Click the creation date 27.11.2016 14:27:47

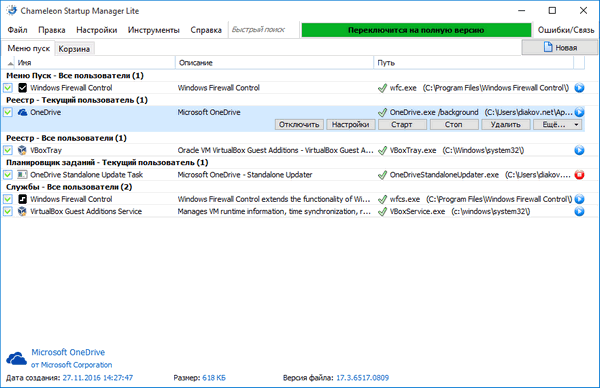point(98,378)
